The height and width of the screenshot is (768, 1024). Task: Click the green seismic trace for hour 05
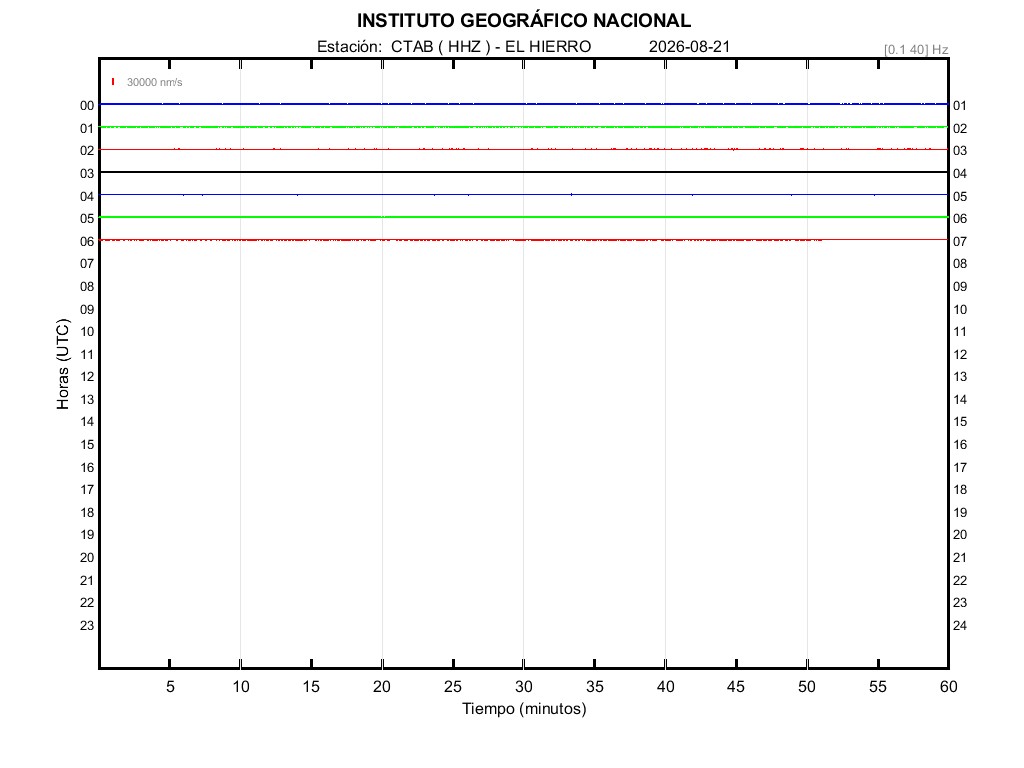pos(524,217)
